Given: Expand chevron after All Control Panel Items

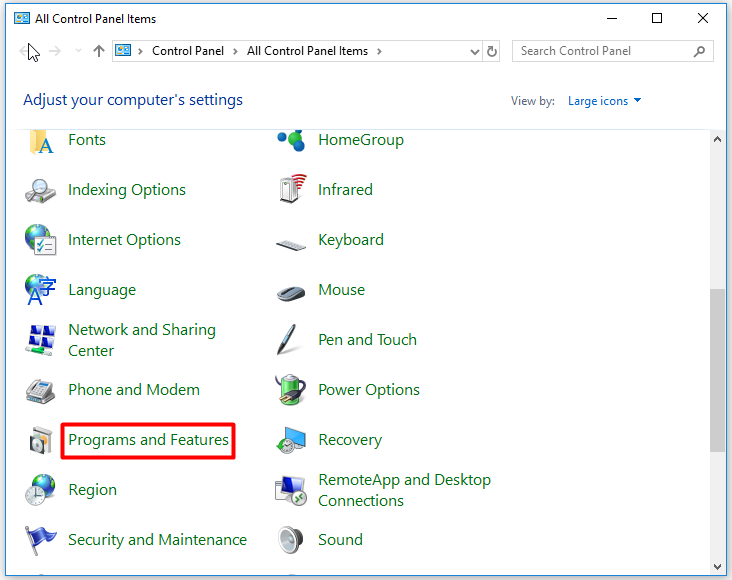Looking at the screenshot, I should (x=379, y=51).
